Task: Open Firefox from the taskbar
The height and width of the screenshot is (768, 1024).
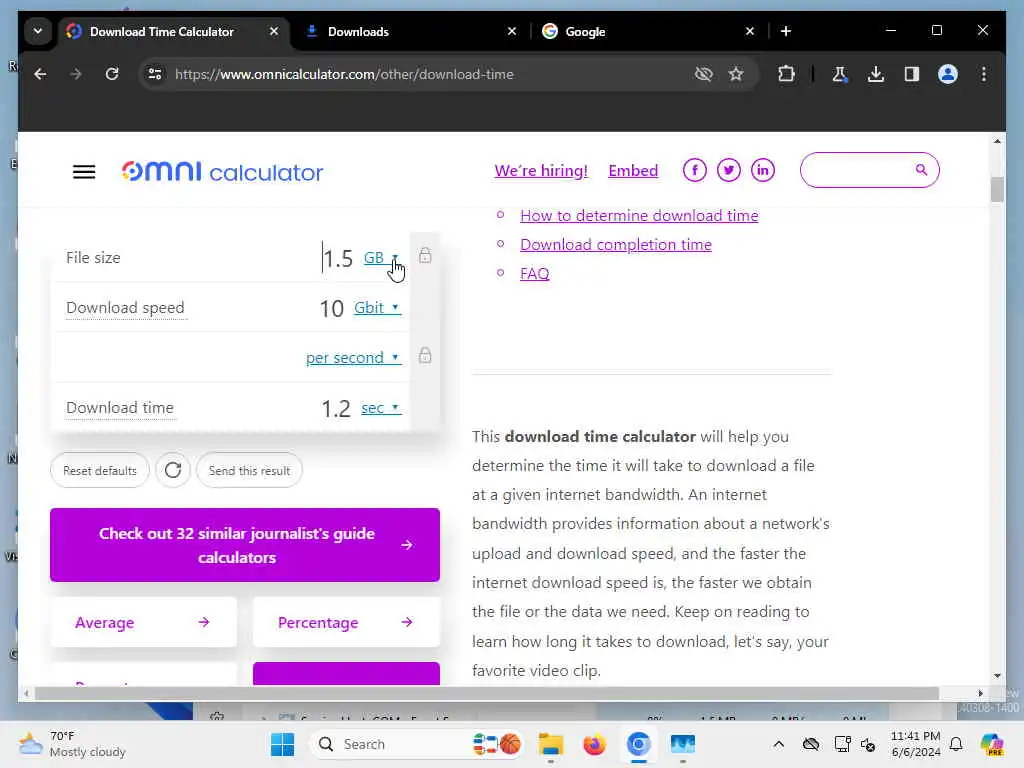Action: point(594,744)
